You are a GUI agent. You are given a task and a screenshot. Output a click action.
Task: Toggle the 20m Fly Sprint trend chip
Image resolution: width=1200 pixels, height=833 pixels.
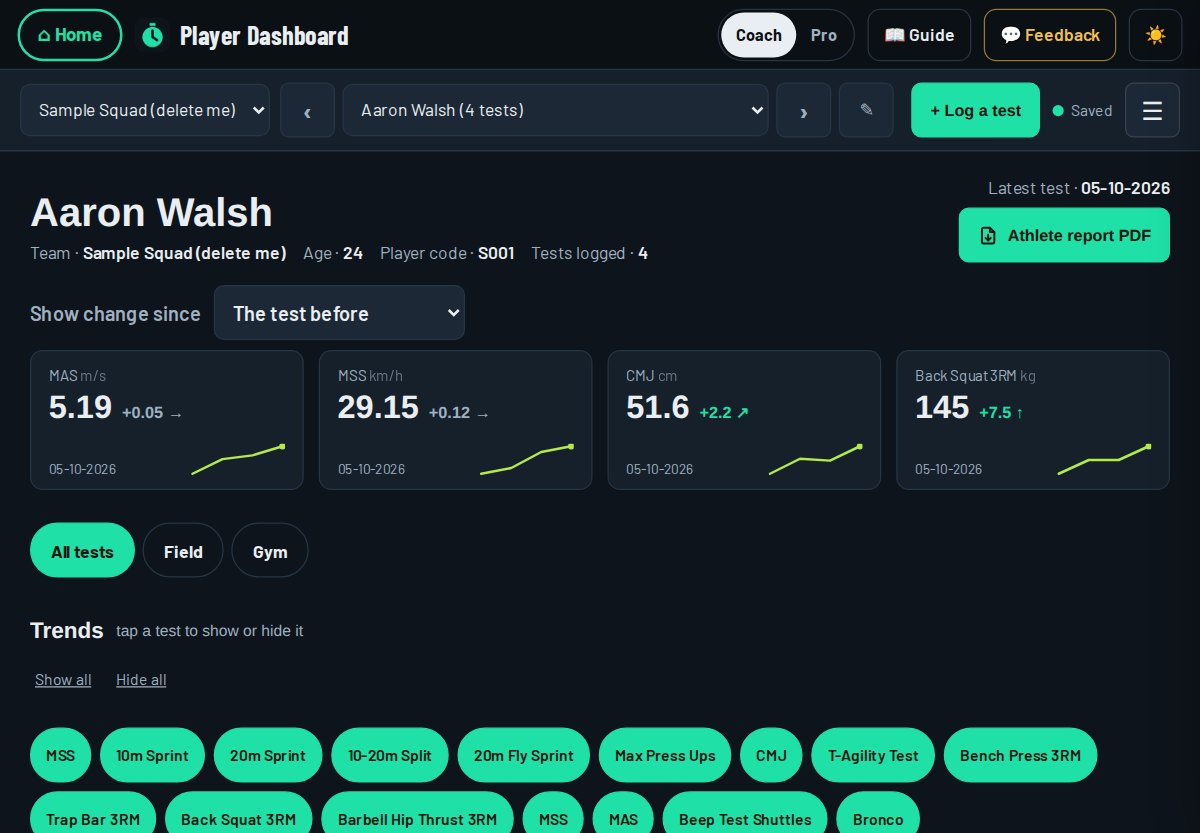pyautogui.click(x=524, y=755)
